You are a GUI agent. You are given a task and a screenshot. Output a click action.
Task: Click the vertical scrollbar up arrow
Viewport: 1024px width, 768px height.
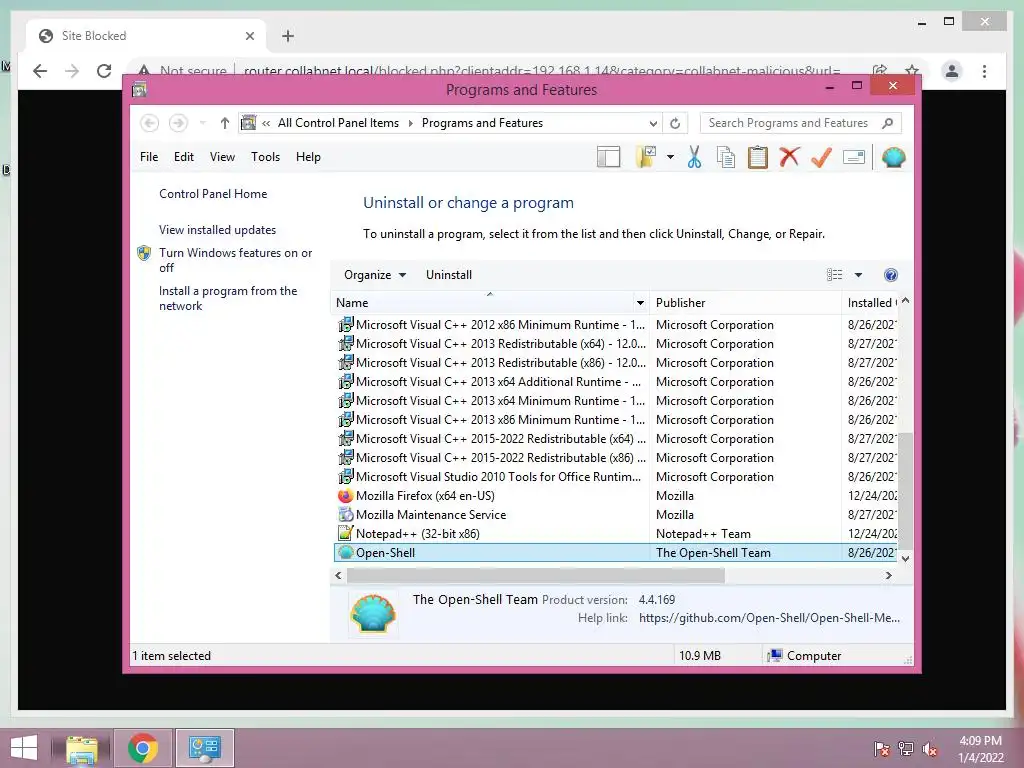point(905,301)
